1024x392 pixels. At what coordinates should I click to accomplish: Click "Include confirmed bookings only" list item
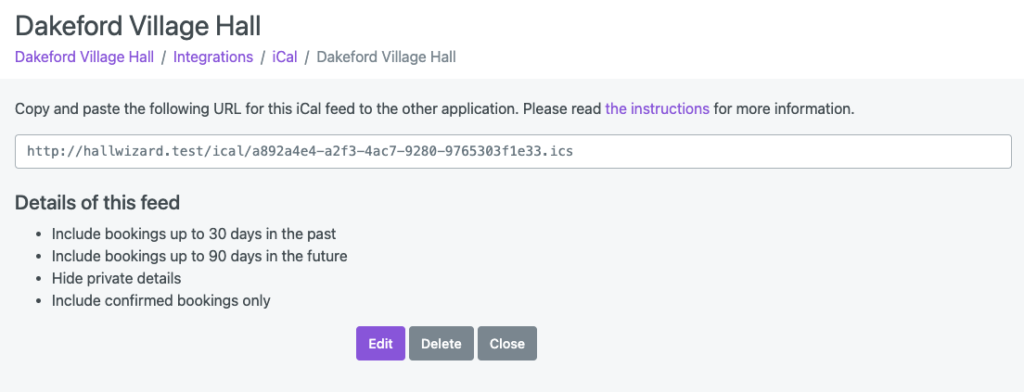click(x=161, y=301)
